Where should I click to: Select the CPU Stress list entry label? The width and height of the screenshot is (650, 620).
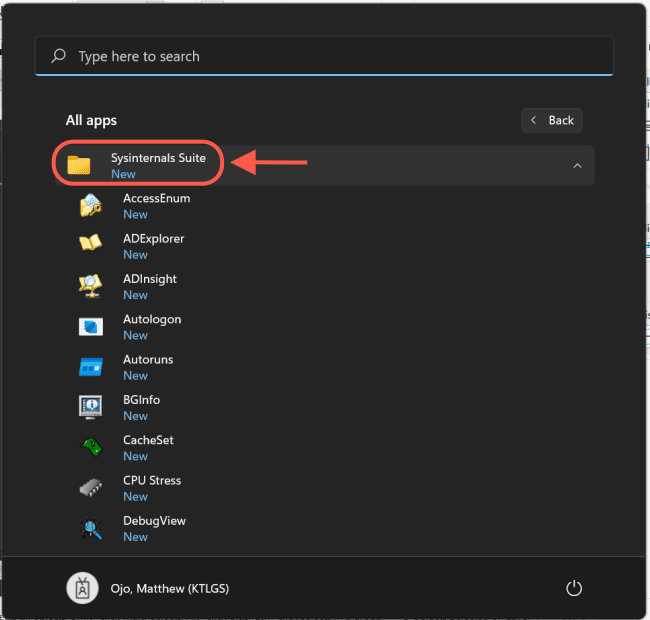click(x=152, y=480)
